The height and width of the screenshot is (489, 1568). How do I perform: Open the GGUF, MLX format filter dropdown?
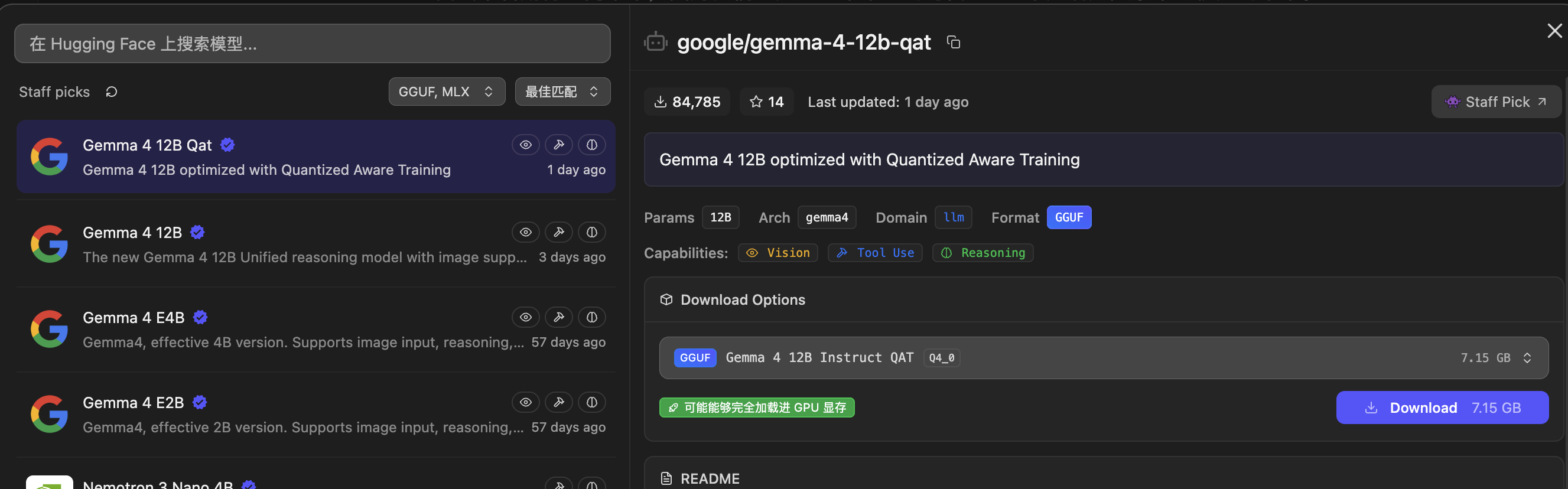point(447,92)
